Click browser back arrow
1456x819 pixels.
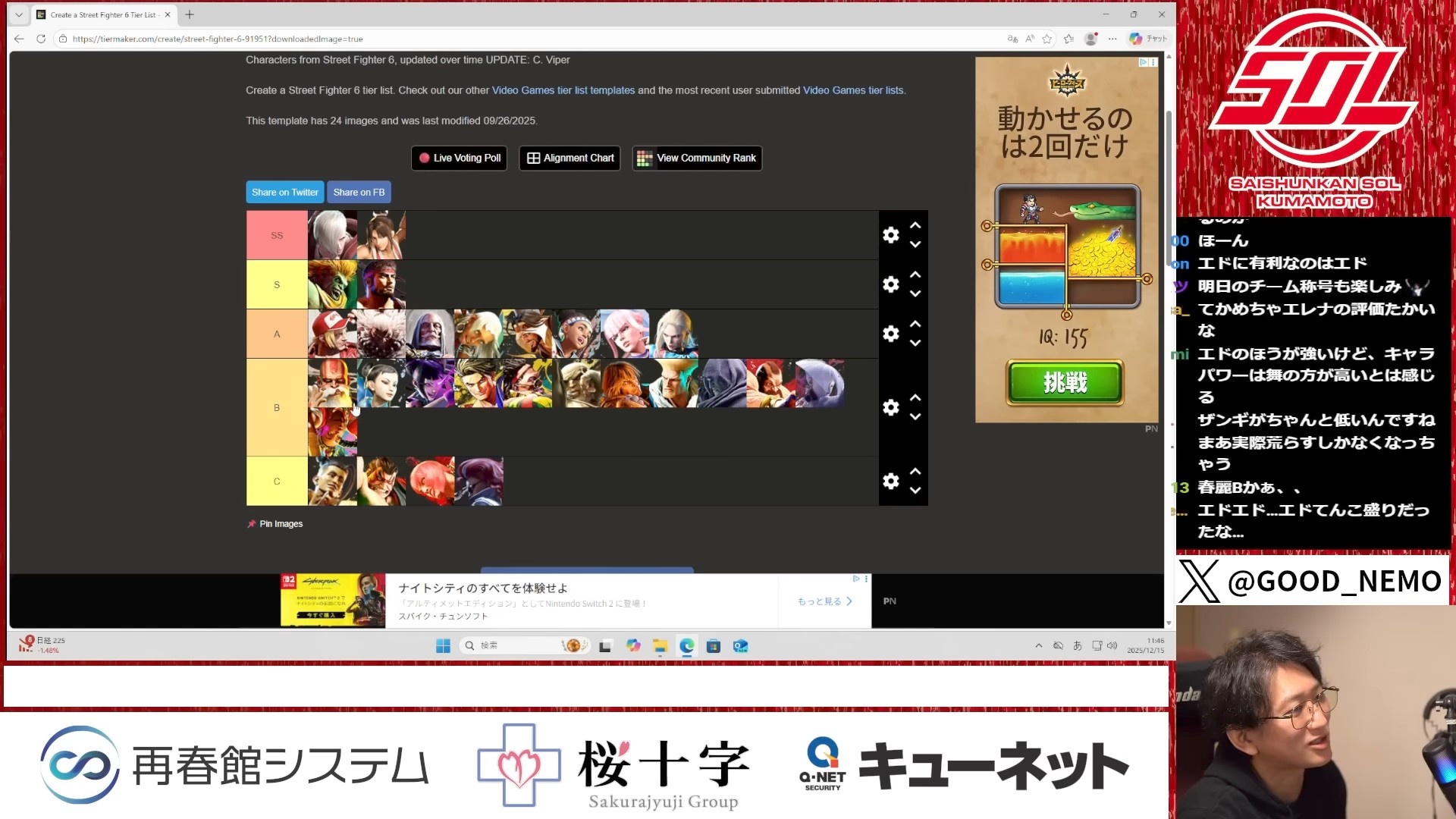19,39
